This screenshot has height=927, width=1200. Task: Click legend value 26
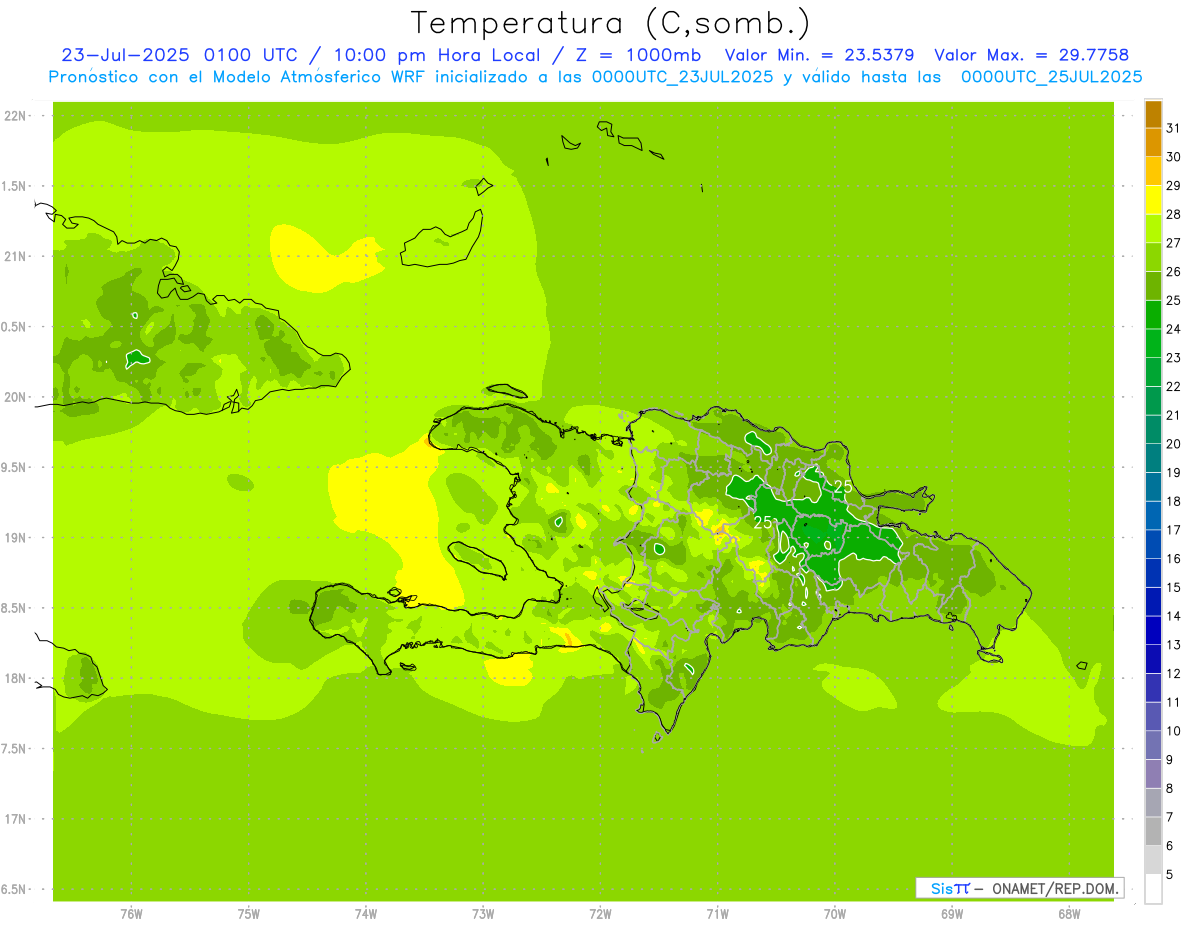point(1173,271)
